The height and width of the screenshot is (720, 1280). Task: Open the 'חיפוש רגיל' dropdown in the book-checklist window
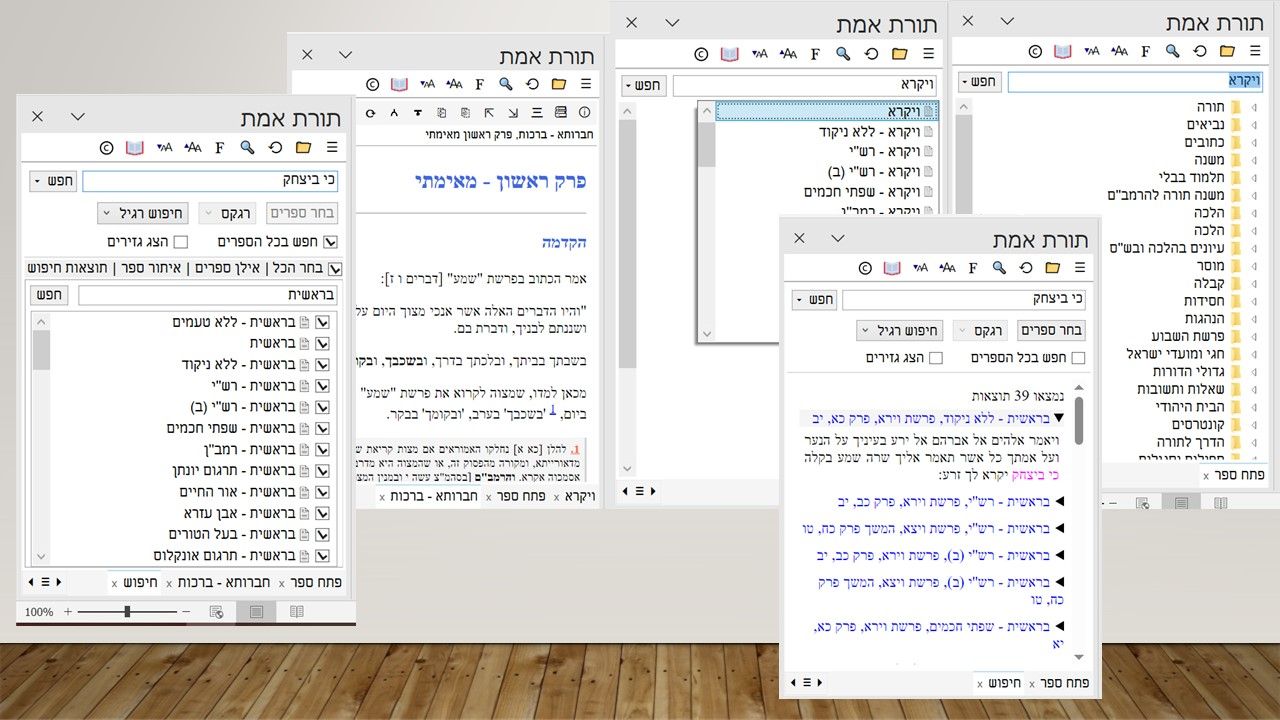click(142, 213)
